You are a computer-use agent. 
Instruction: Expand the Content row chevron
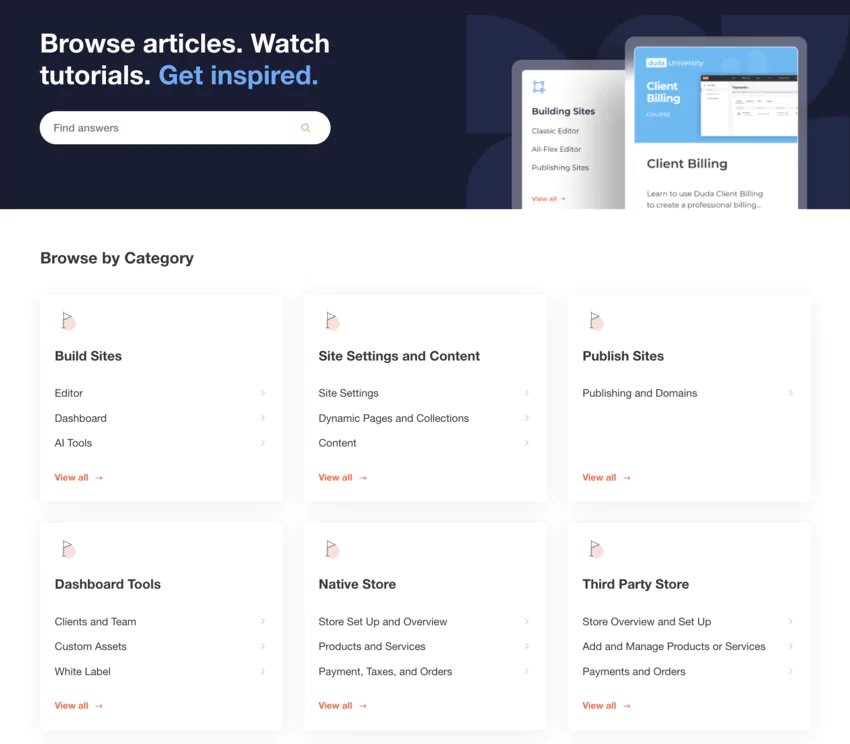[x=527, y=443]
